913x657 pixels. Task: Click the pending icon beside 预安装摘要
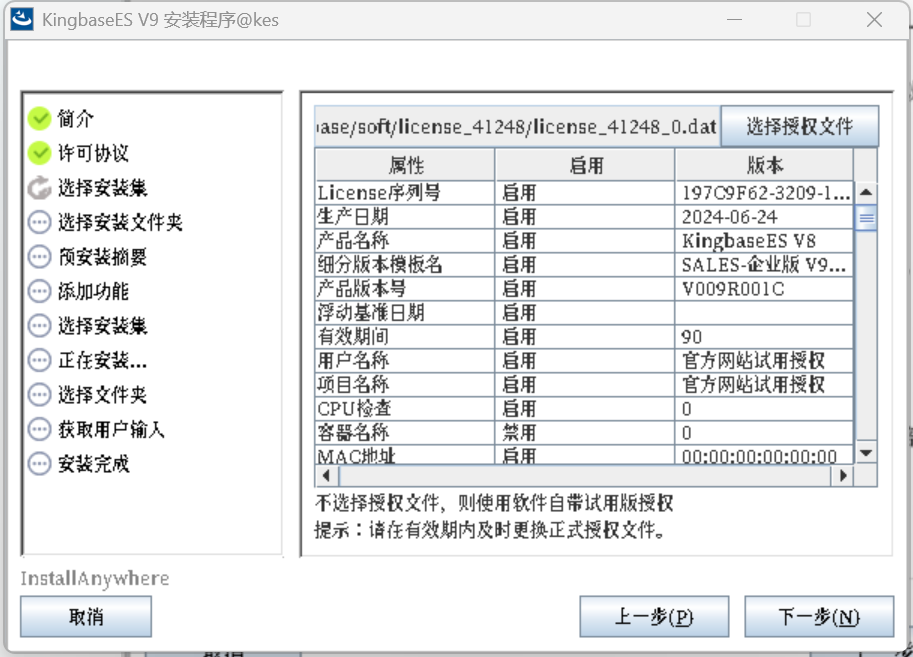(40, 257)
